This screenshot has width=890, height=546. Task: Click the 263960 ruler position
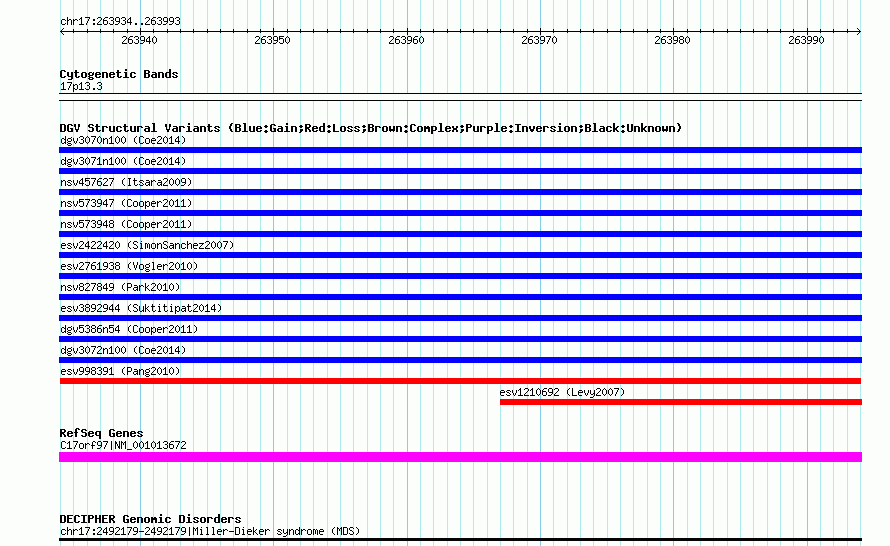[x=406, y=40]
